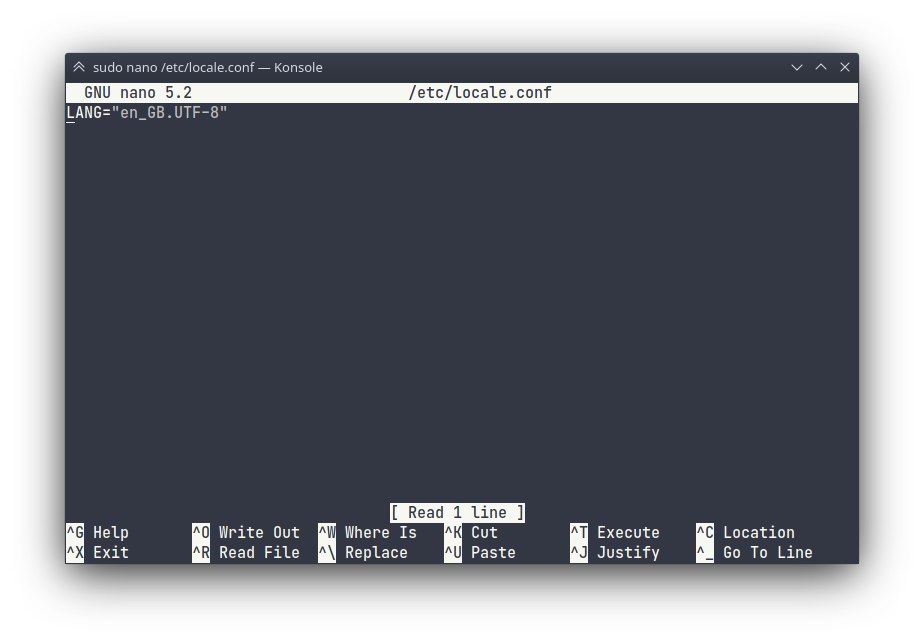Click the '/etc/locale.conf' filename in nano header

[480, 92]
